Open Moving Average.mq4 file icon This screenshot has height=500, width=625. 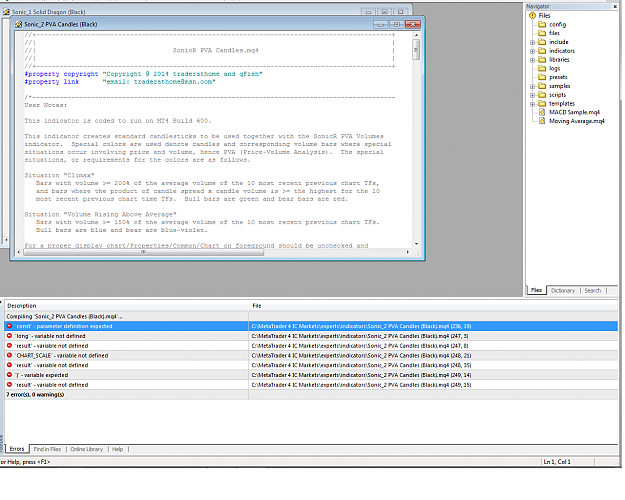542,121
